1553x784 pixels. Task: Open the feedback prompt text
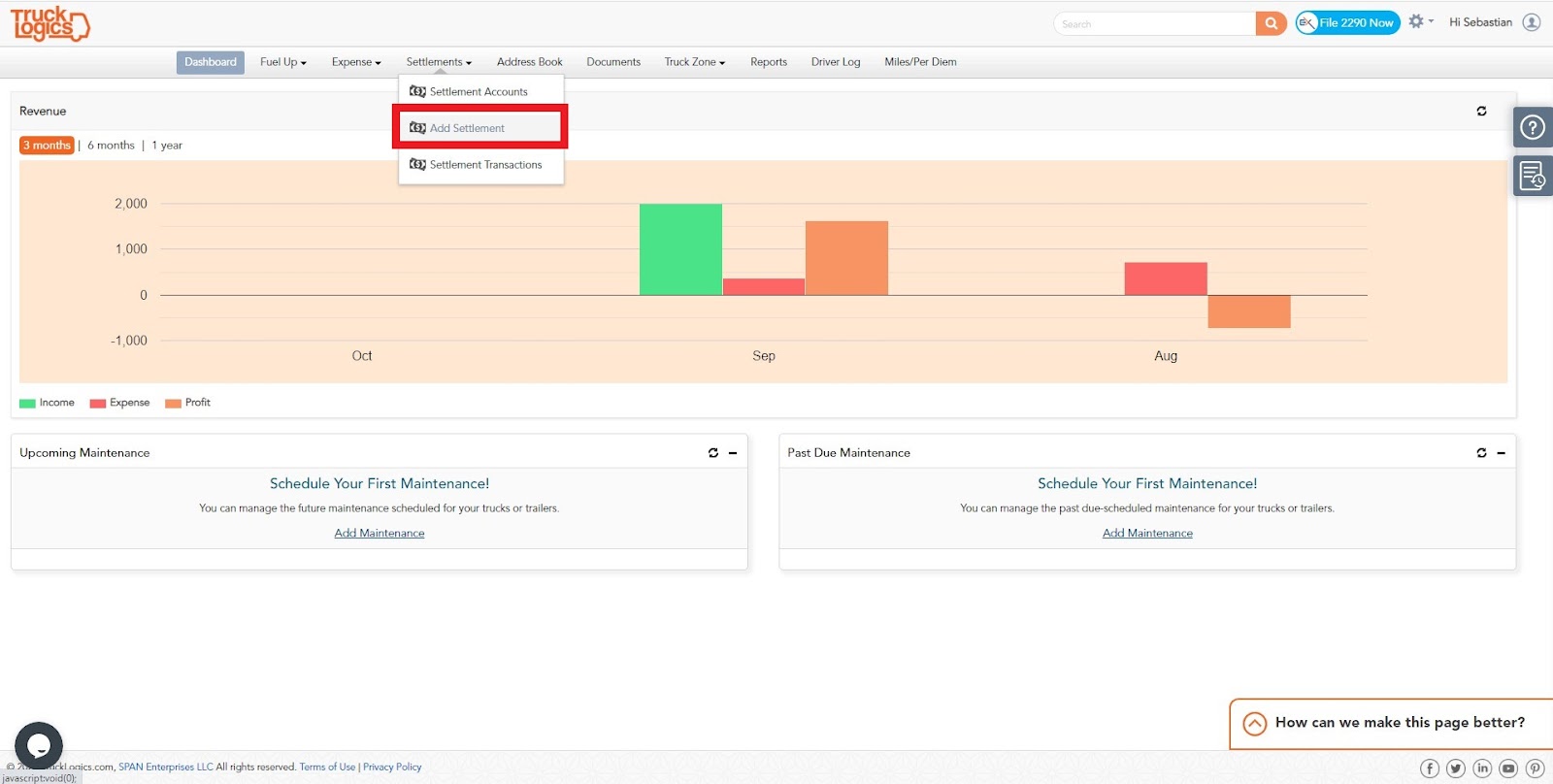click(x=1400, y=723)
